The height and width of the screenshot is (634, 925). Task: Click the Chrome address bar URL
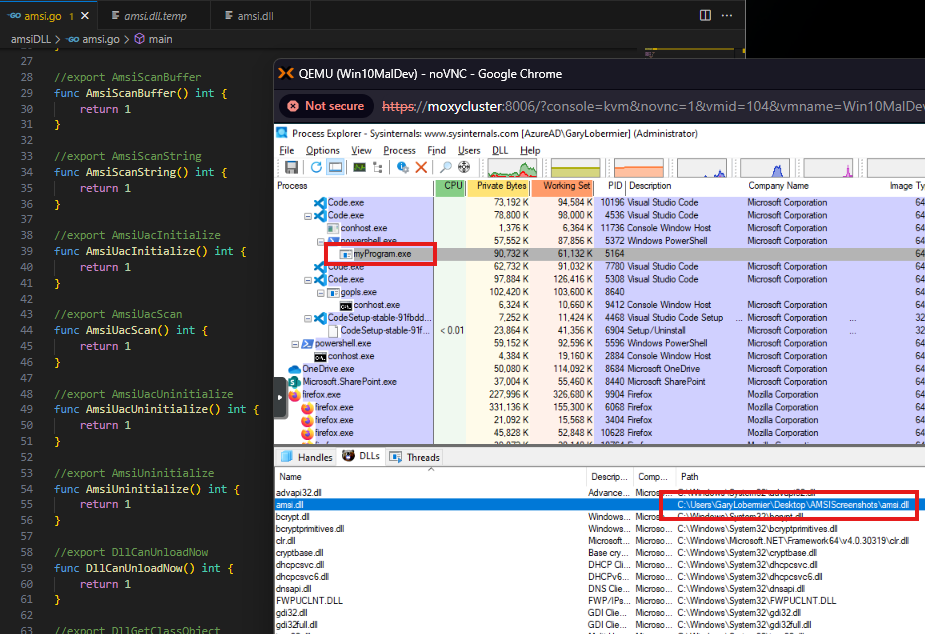[653, 107]
